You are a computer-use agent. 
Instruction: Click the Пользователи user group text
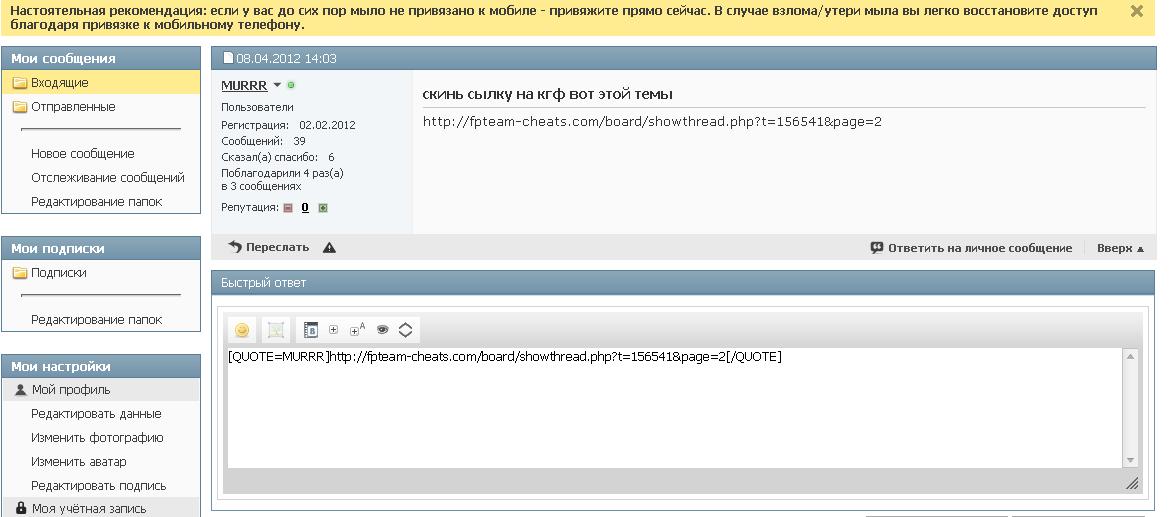[x=257, y=107]
